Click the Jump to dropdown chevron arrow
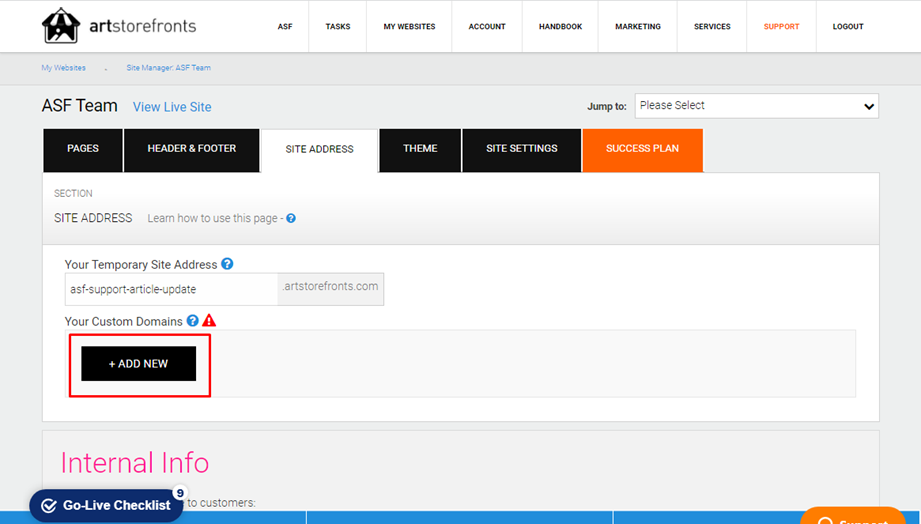This screenshot has width=921, height=524. (869, 107)
